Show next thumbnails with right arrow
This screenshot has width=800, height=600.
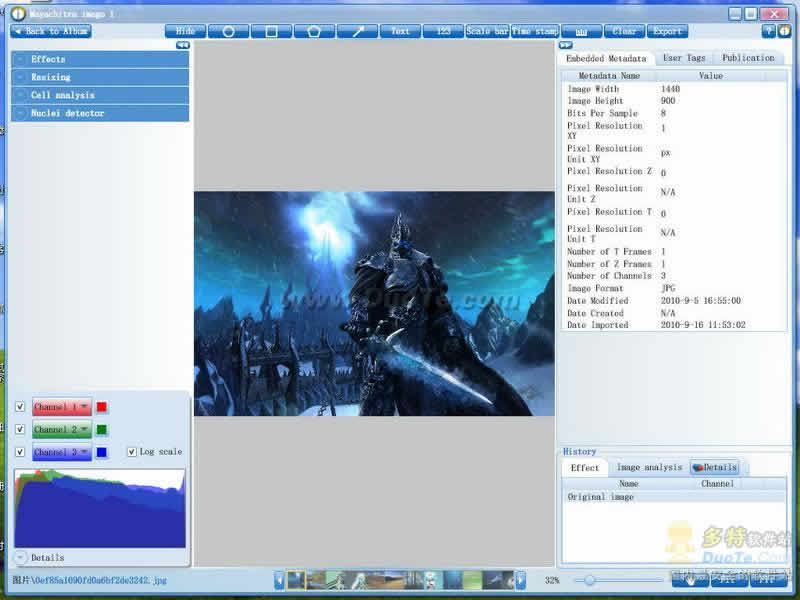(520, 580)
